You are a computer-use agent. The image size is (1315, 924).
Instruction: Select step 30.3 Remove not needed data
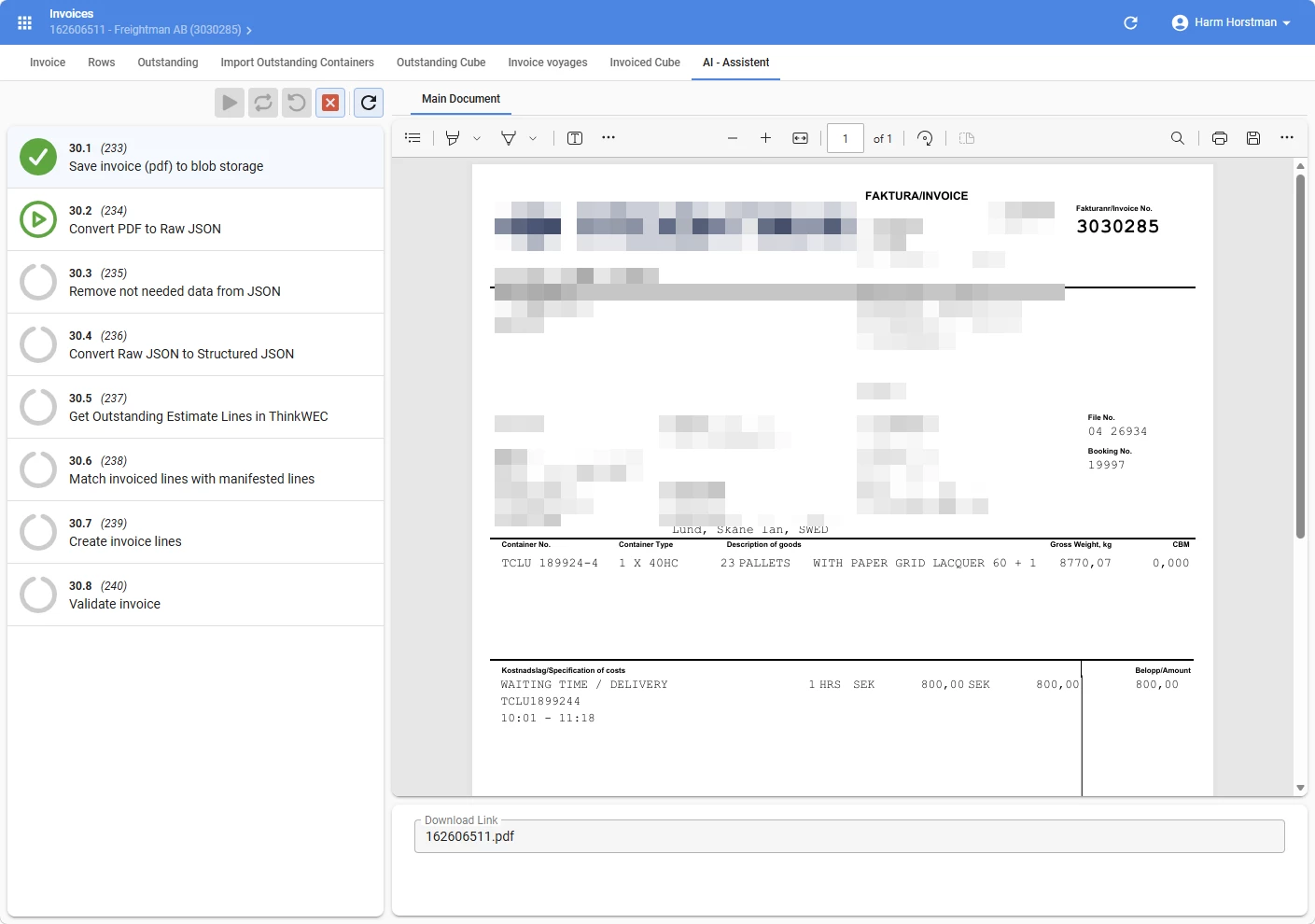click(196, 282)
